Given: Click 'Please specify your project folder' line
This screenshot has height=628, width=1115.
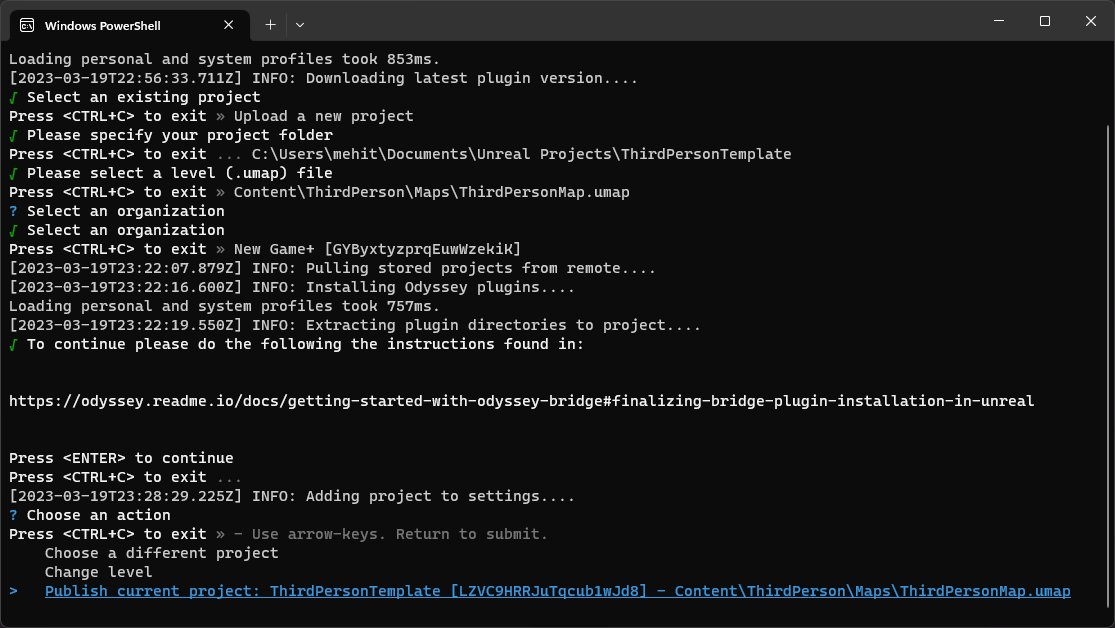Looking at the screenshot, I should click(x=171, y=135).
